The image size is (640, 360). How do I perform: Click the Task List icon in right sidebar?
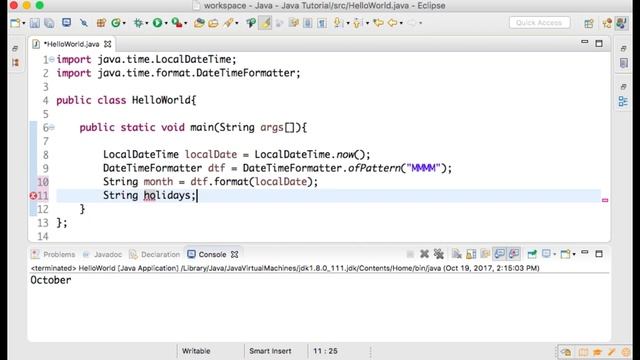[623, 63]
